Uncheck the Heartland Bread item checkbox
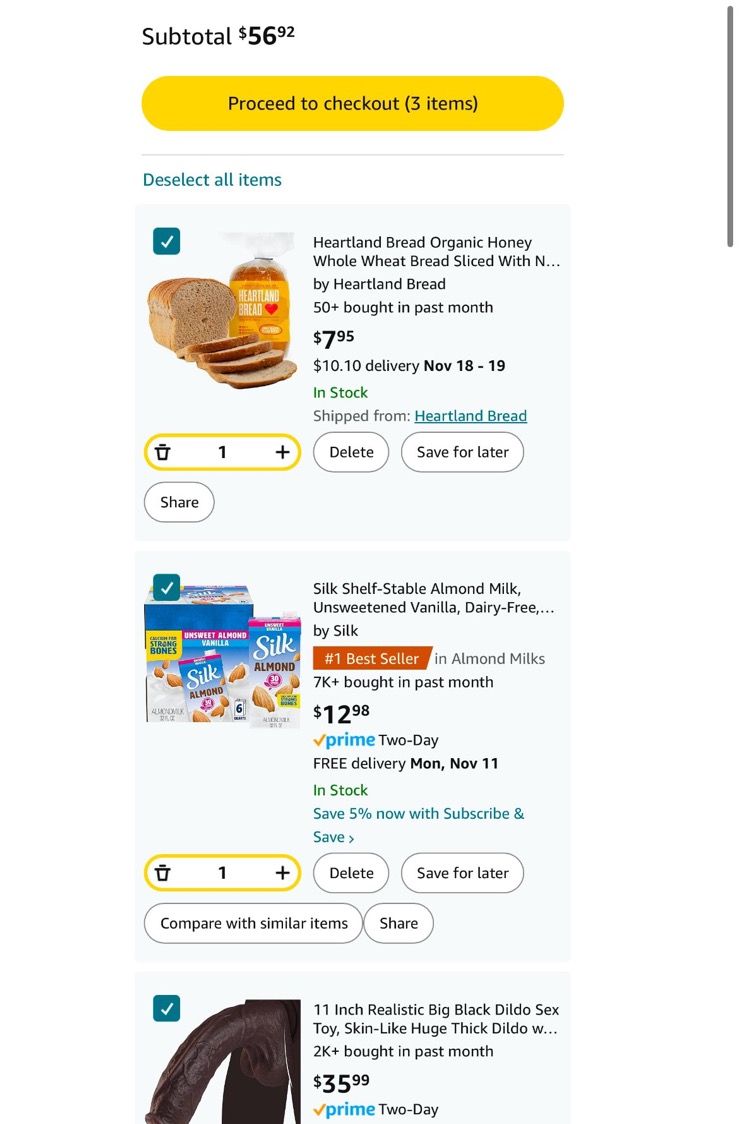Viewport: 739px width, 1124px height. [167, 241]
